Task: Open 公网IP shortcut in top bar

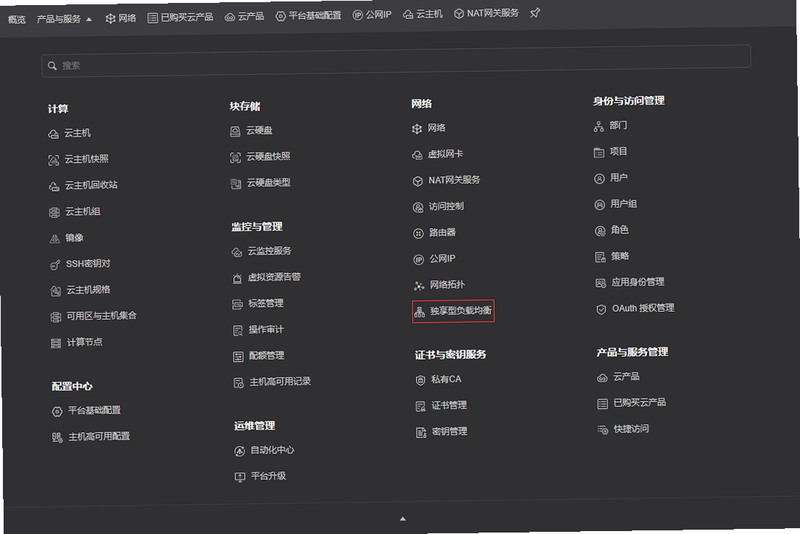Action: pyautogui.click(x=372, y=15)
